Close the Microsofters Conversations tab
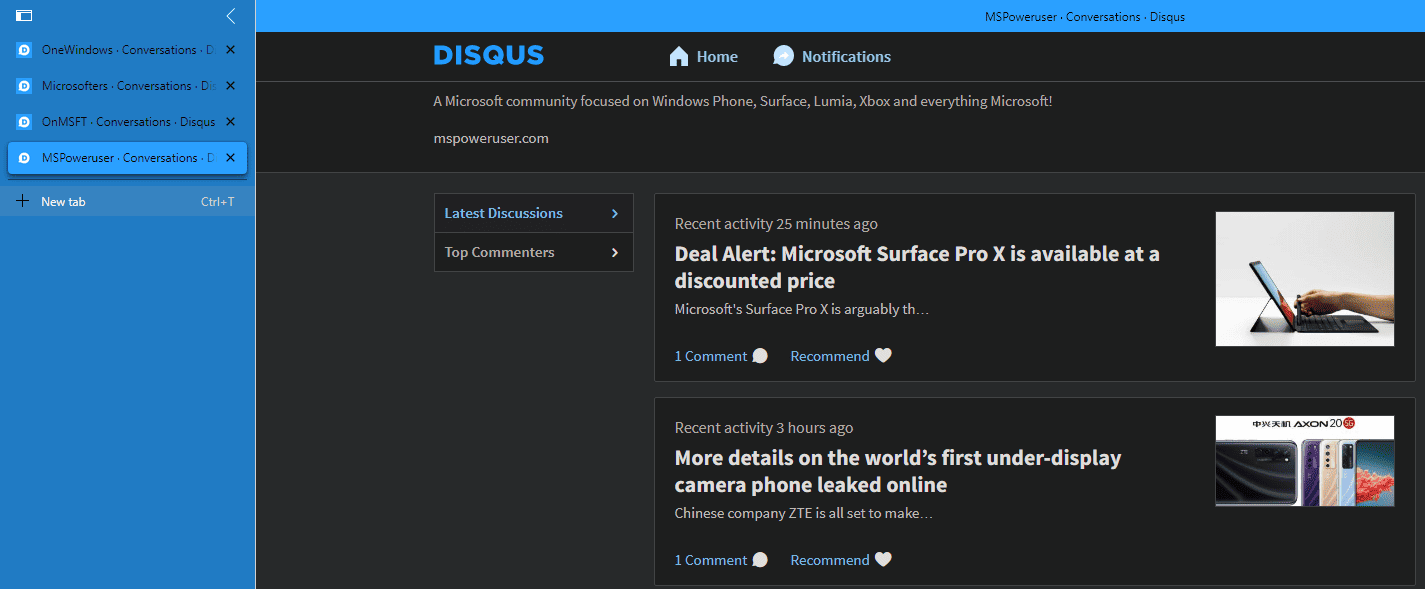 (x=230, y=86)
